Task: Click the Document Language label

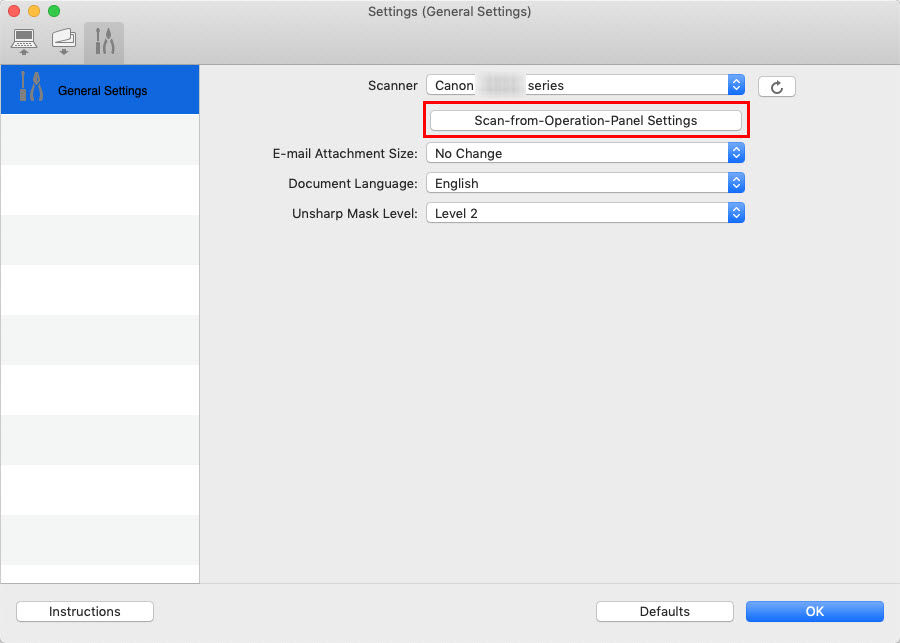Action: click(x=353, y=183)
